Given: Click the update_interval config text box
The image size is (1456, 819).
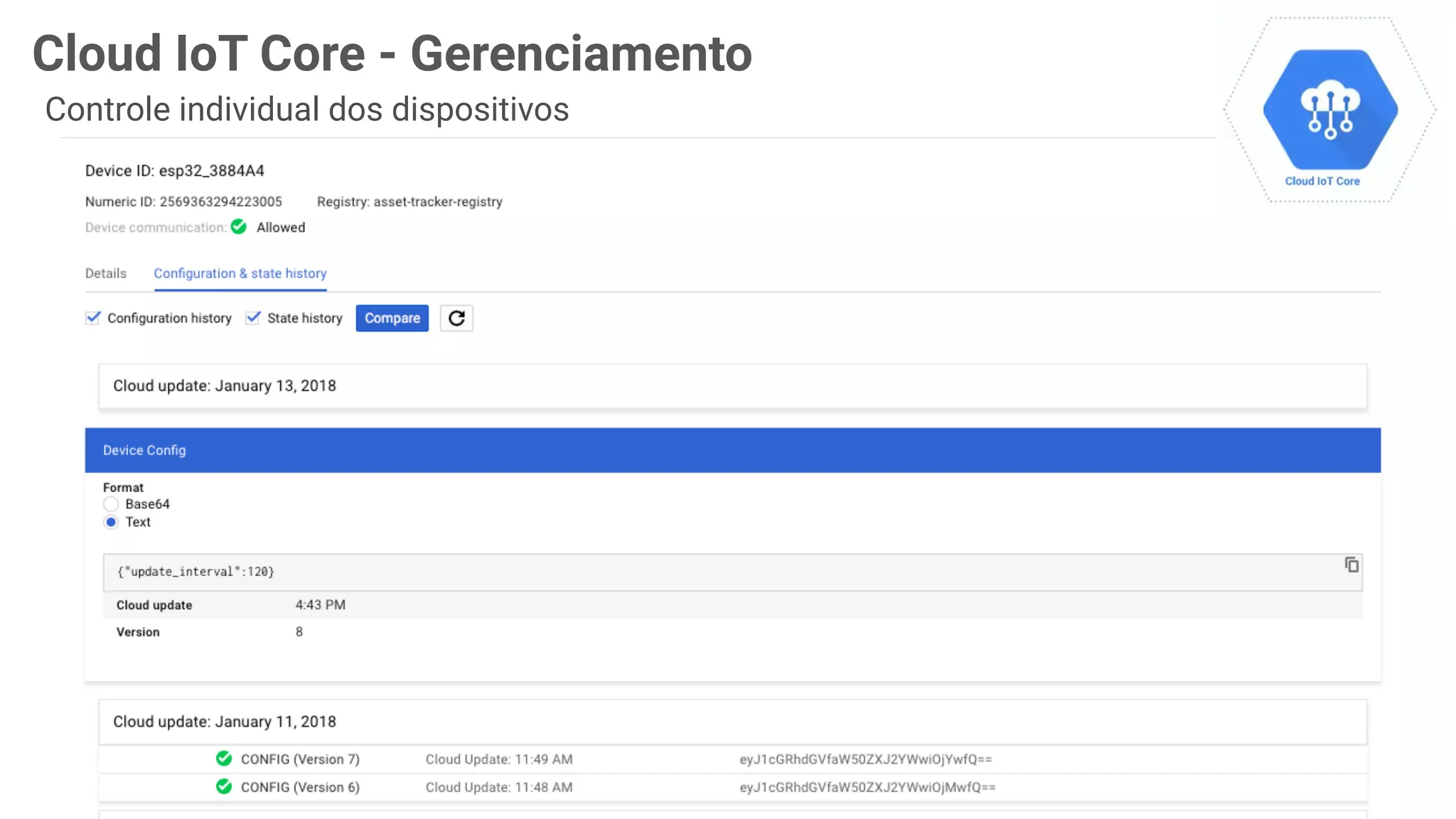Looking at the screenshot, I should click(733, 572).
